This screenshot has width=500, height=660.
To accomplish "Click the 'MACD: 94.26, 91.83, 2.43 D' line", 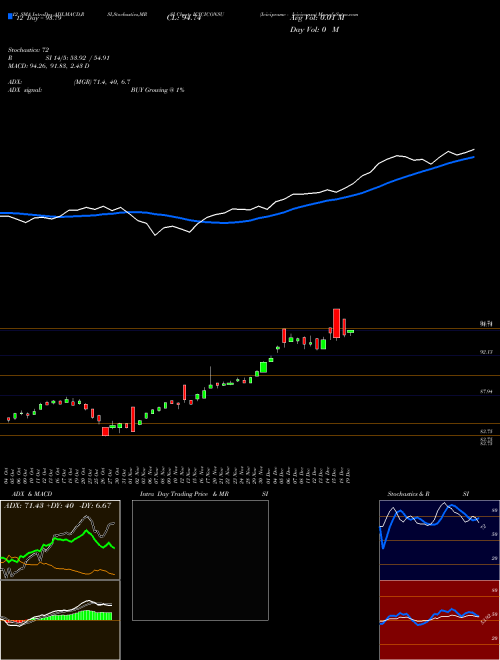I will [48, 66].
